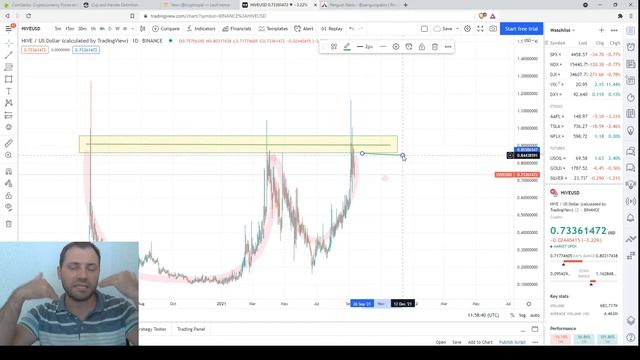Open the USD price scale currency dropdown
This screenshot has height=360, width=640.
coord(529,41)
